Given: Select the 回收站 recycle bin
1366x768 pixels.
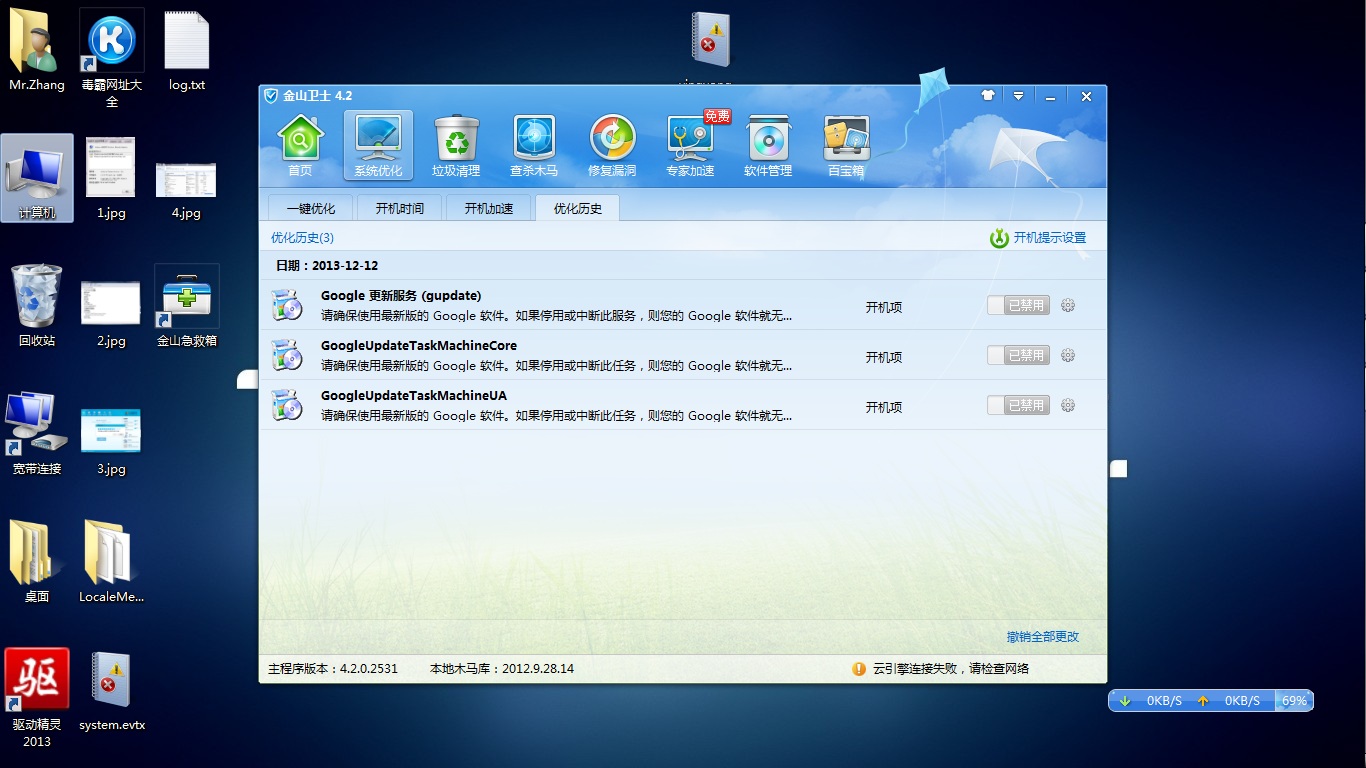Looking at the screenshot, I should tap(37, 306).
